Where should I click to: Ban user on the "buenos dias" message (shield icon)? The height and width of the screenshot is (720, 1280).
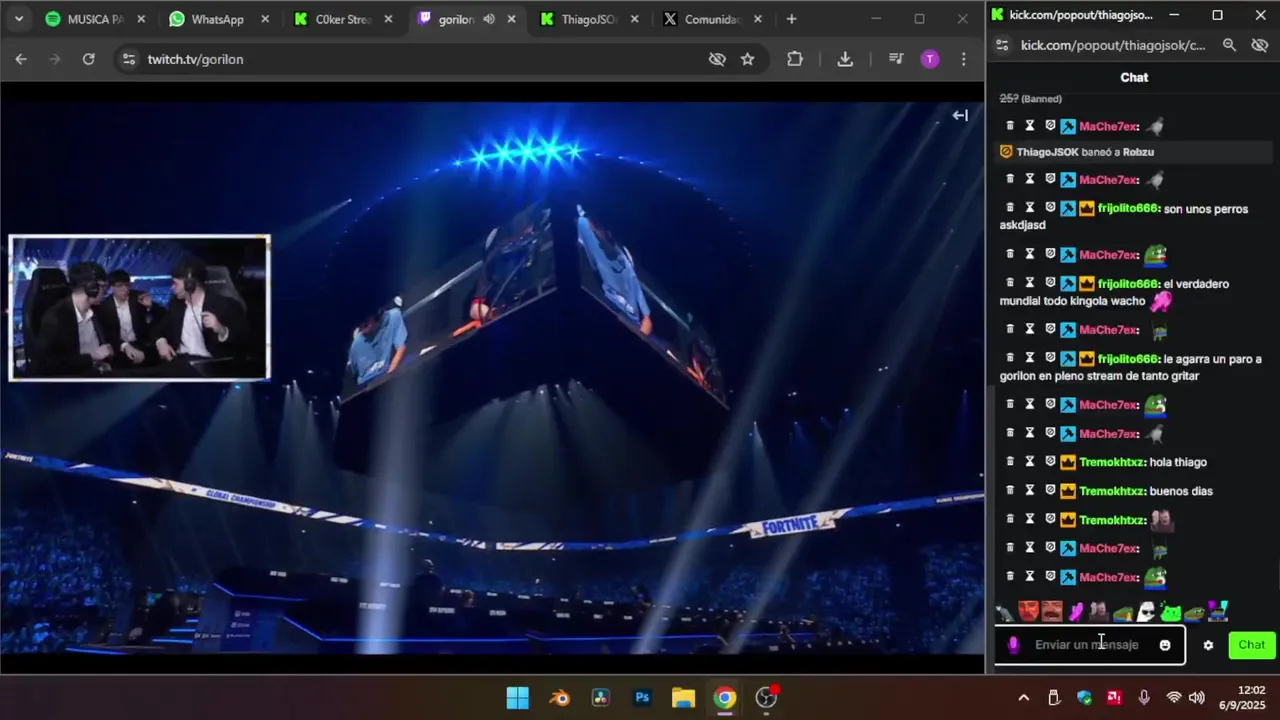click(x=1050, y=491)
